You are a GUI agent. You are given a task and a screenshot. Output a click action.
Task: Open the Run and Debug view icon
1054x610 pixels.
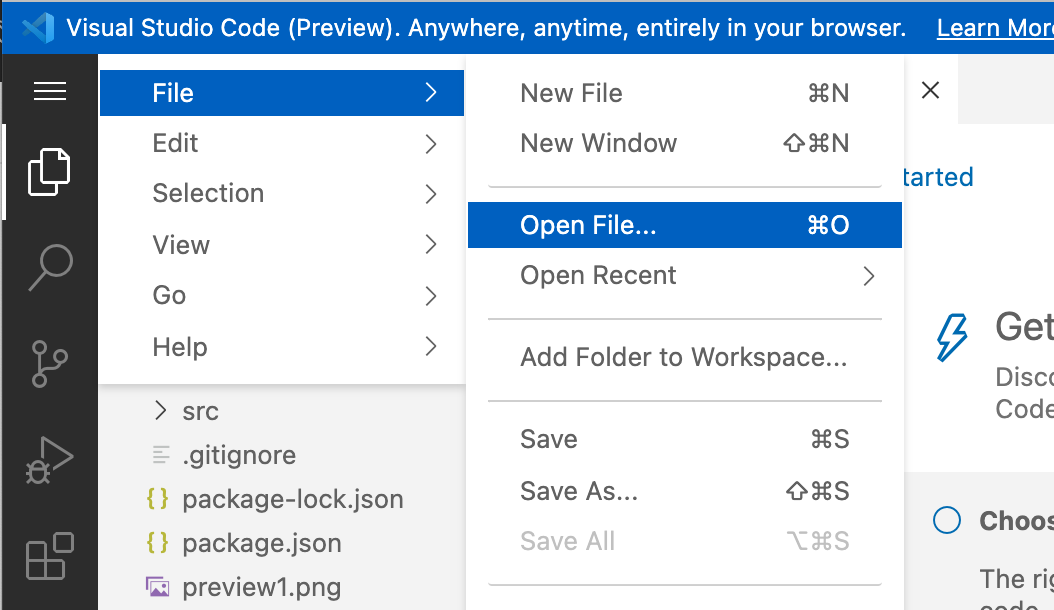coord(50,460)
